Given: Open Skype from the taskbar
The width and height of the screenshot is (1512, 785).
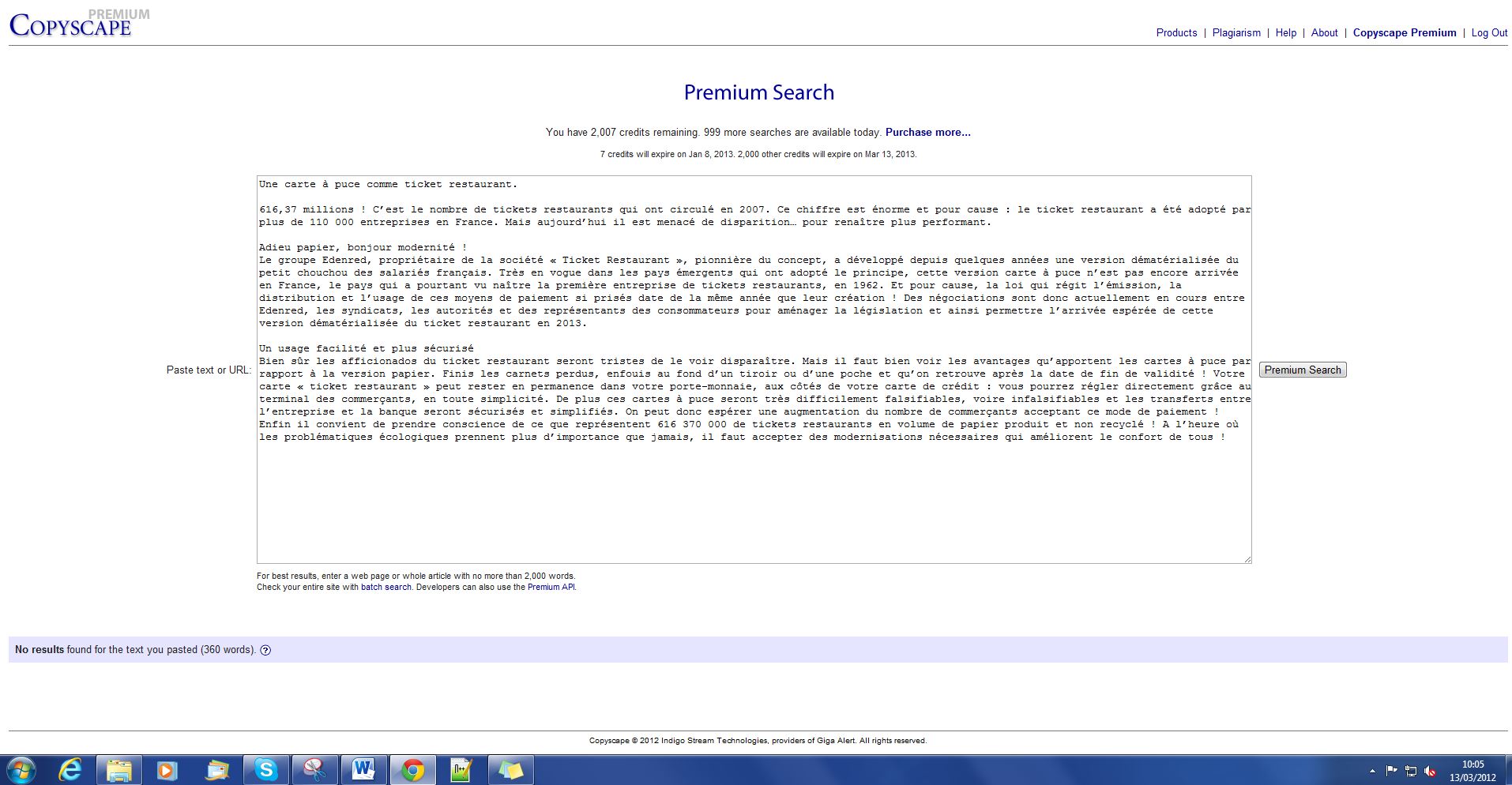Looking at the screenshot, I should [x=265, y=769].
